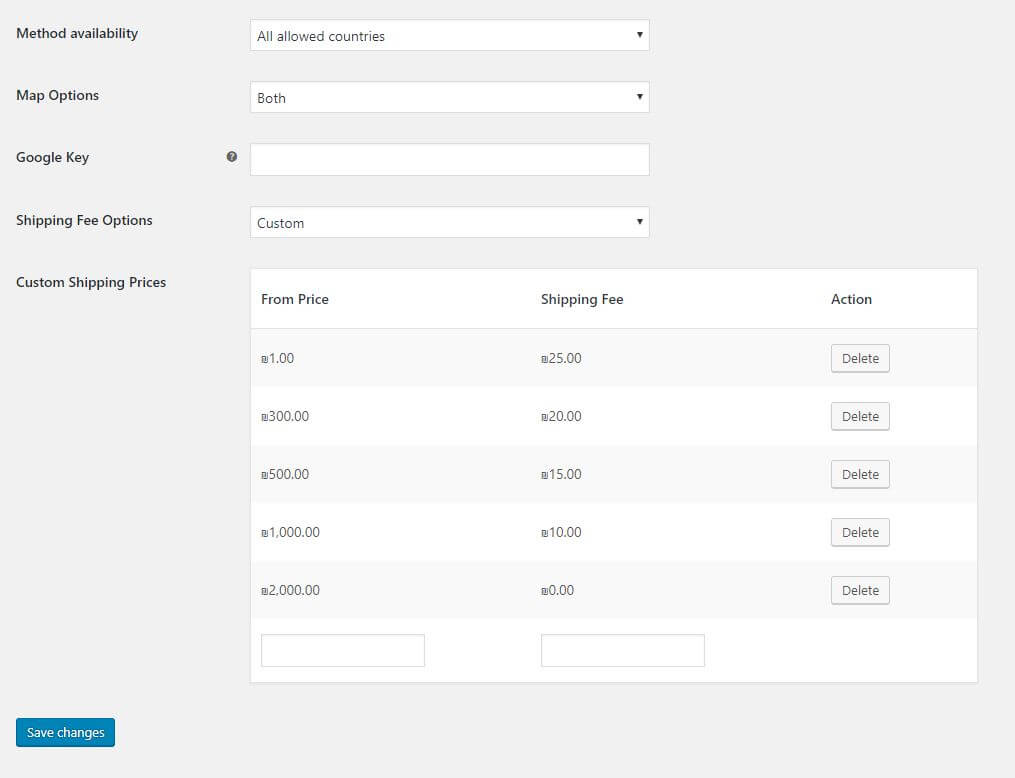Screen dimensions: 1015x778
Task: Focus the new Shipping Fee input box
Action: 622,650
